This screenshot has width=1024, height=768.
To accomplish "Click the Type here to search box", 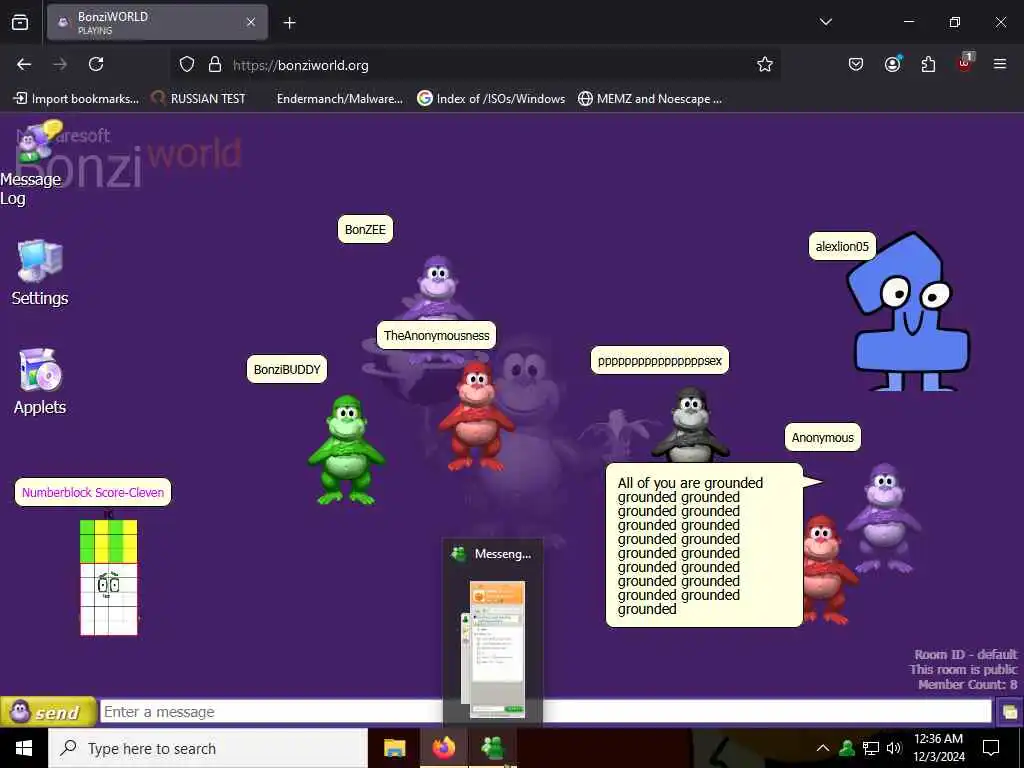I will 208,748.
